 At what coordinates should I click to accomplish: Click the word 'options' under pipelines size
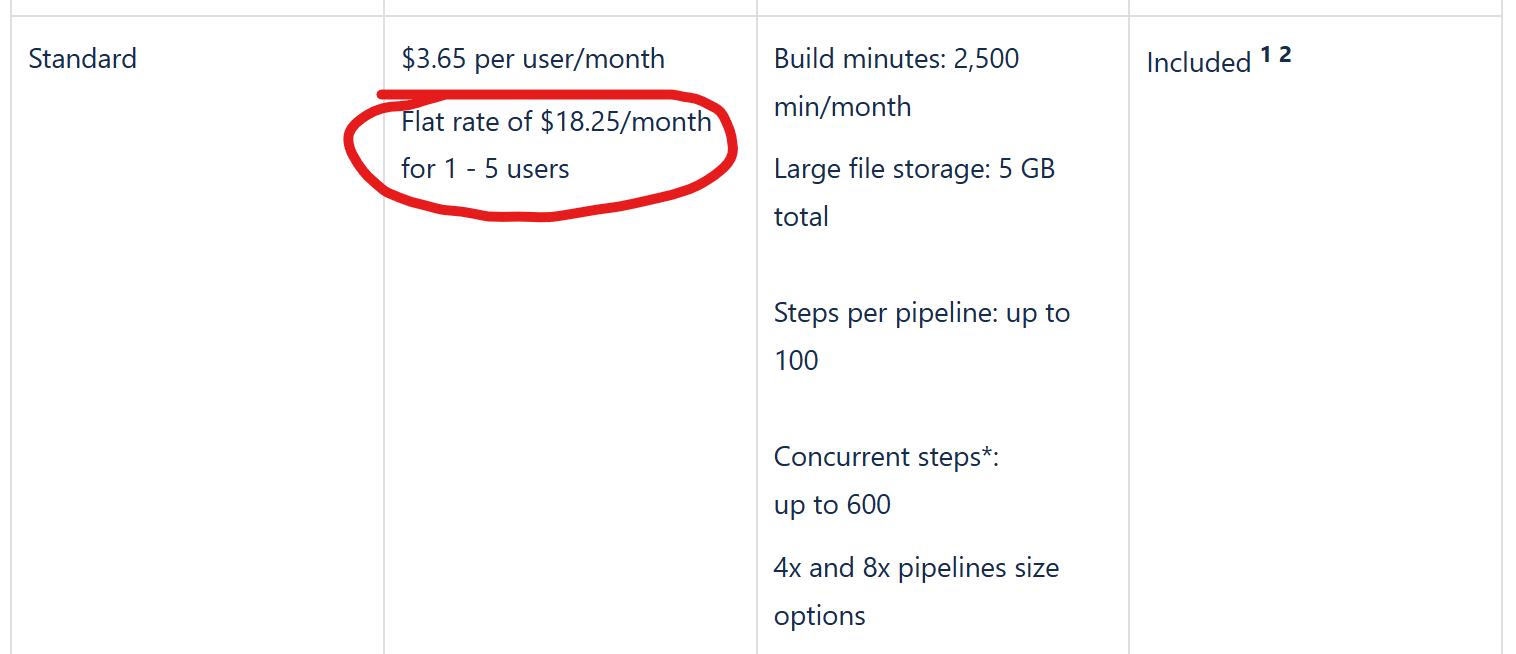click(819, 616)
